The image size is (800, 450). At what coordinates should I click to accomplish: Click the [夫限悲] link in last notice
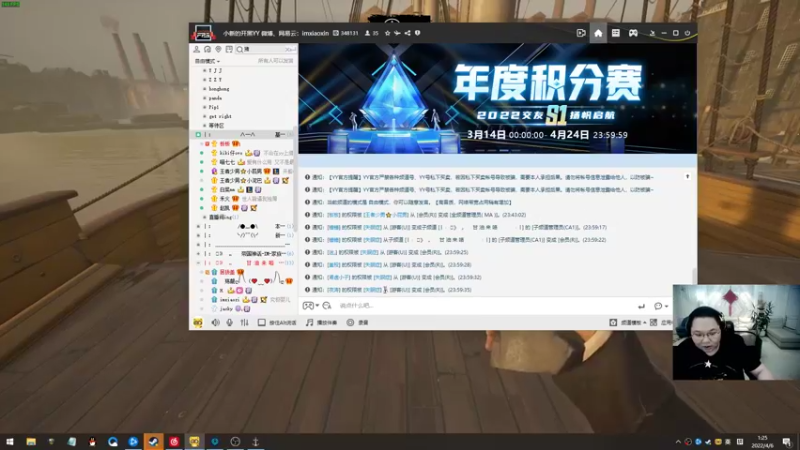pyautogui.click(x=372, y=290)
